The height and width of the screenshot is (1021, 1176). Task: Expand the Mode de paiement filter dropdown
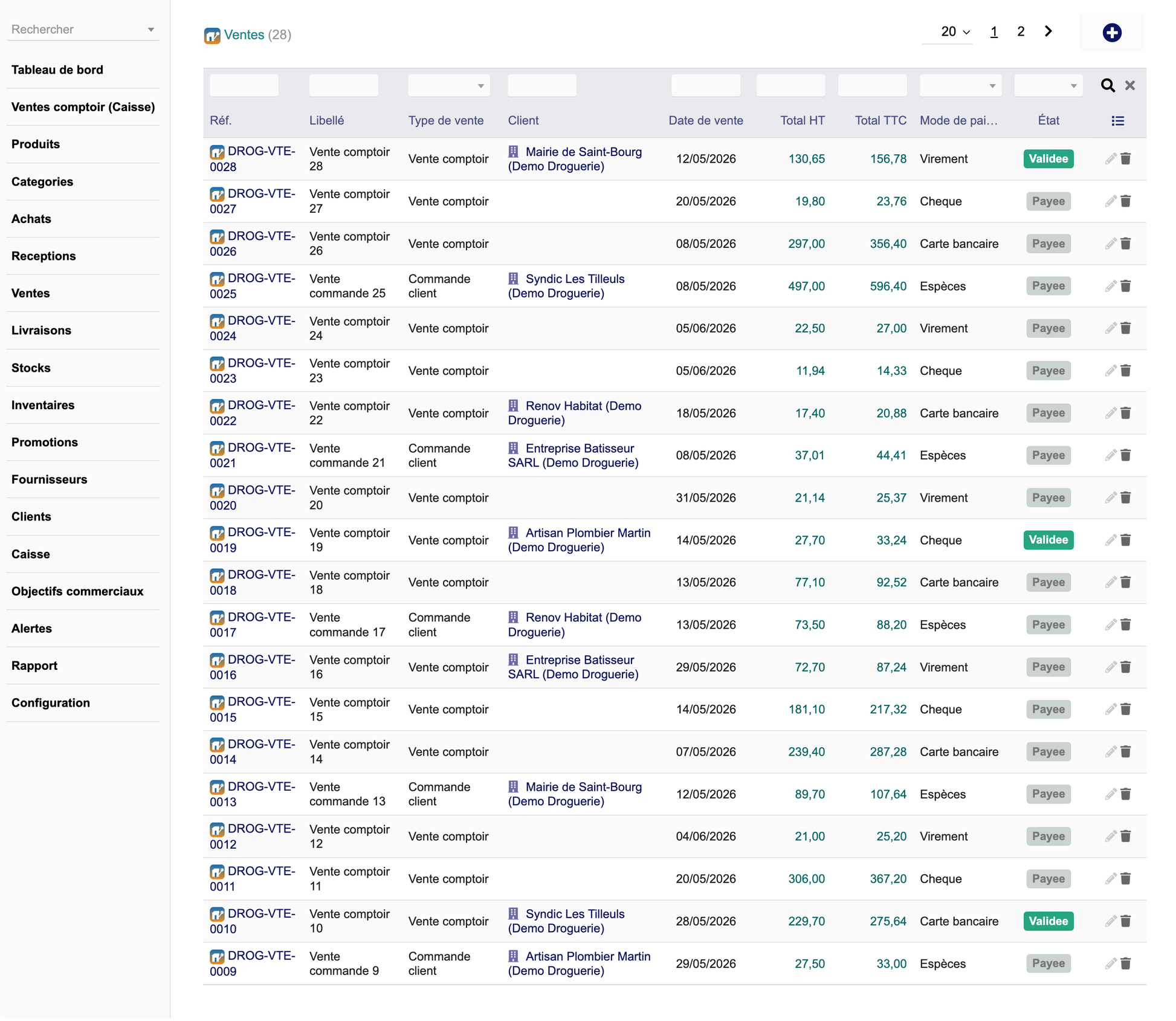coord(960,85)
